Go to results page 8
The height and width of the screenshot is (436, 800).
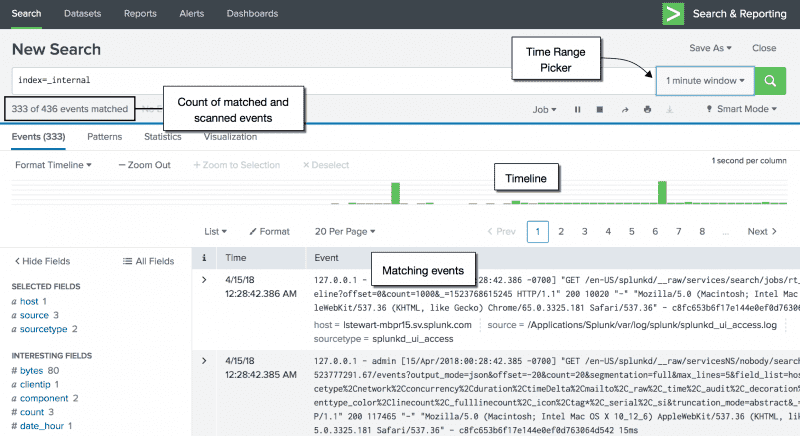702,232
